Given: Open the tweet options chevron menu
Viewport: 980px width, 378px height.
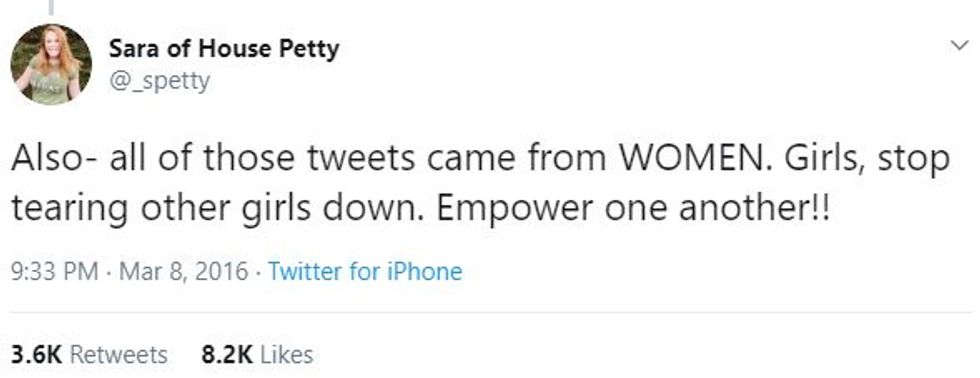Looking at the screenshot, I should pyautogui.click(x=958, y=46).
